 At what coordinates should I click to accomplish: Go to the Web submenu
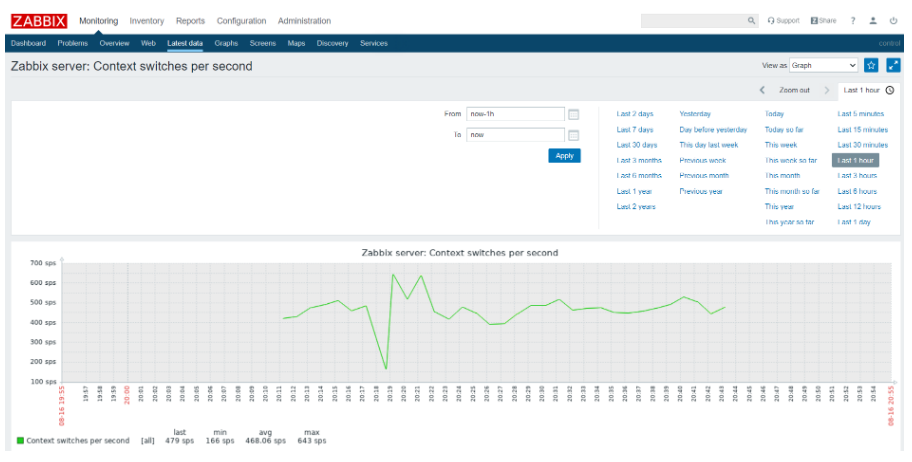148,44
